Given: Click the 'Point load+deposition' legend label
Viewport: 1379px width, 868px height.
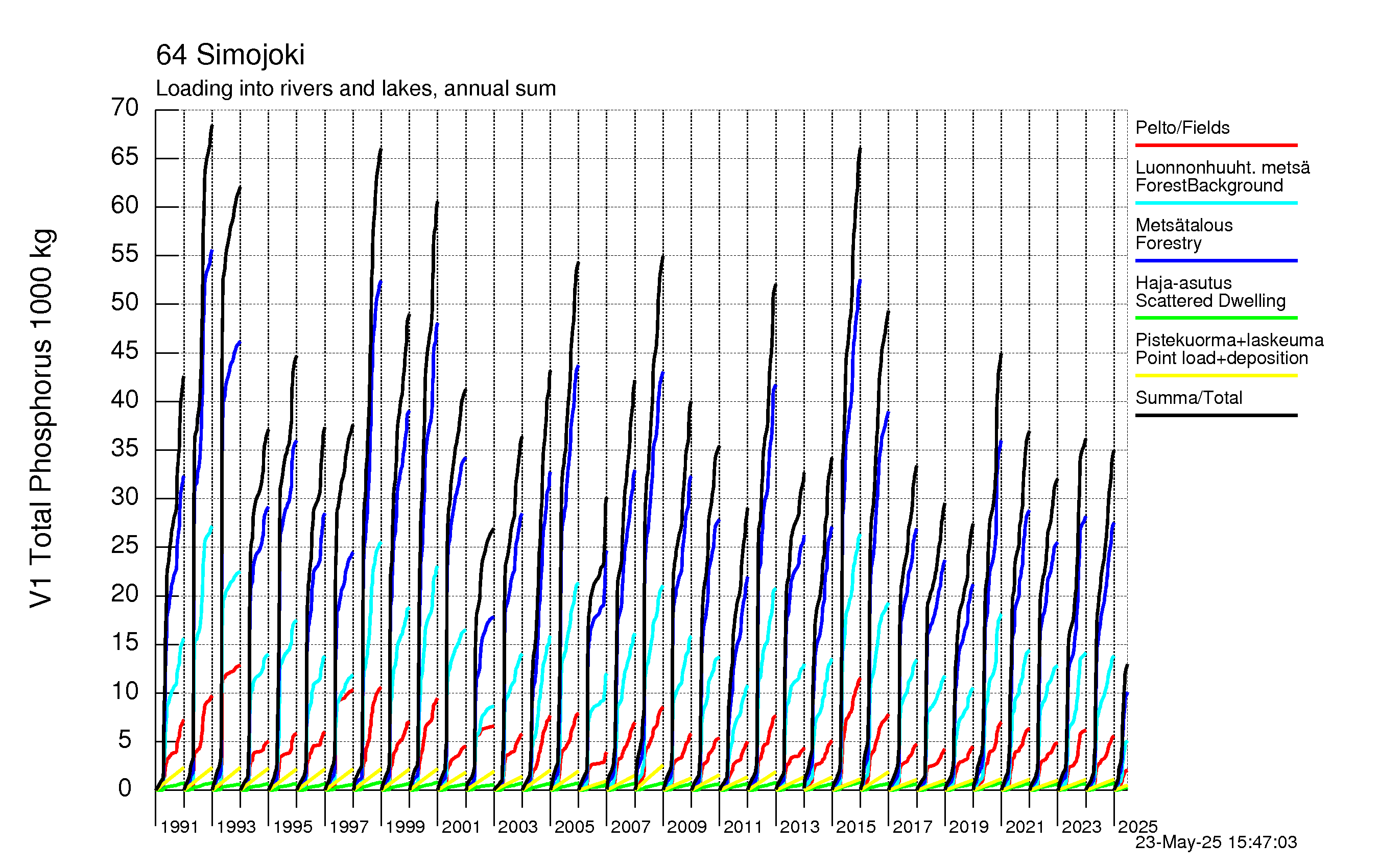Looking at the screenshot, I should pos(1222,358).
